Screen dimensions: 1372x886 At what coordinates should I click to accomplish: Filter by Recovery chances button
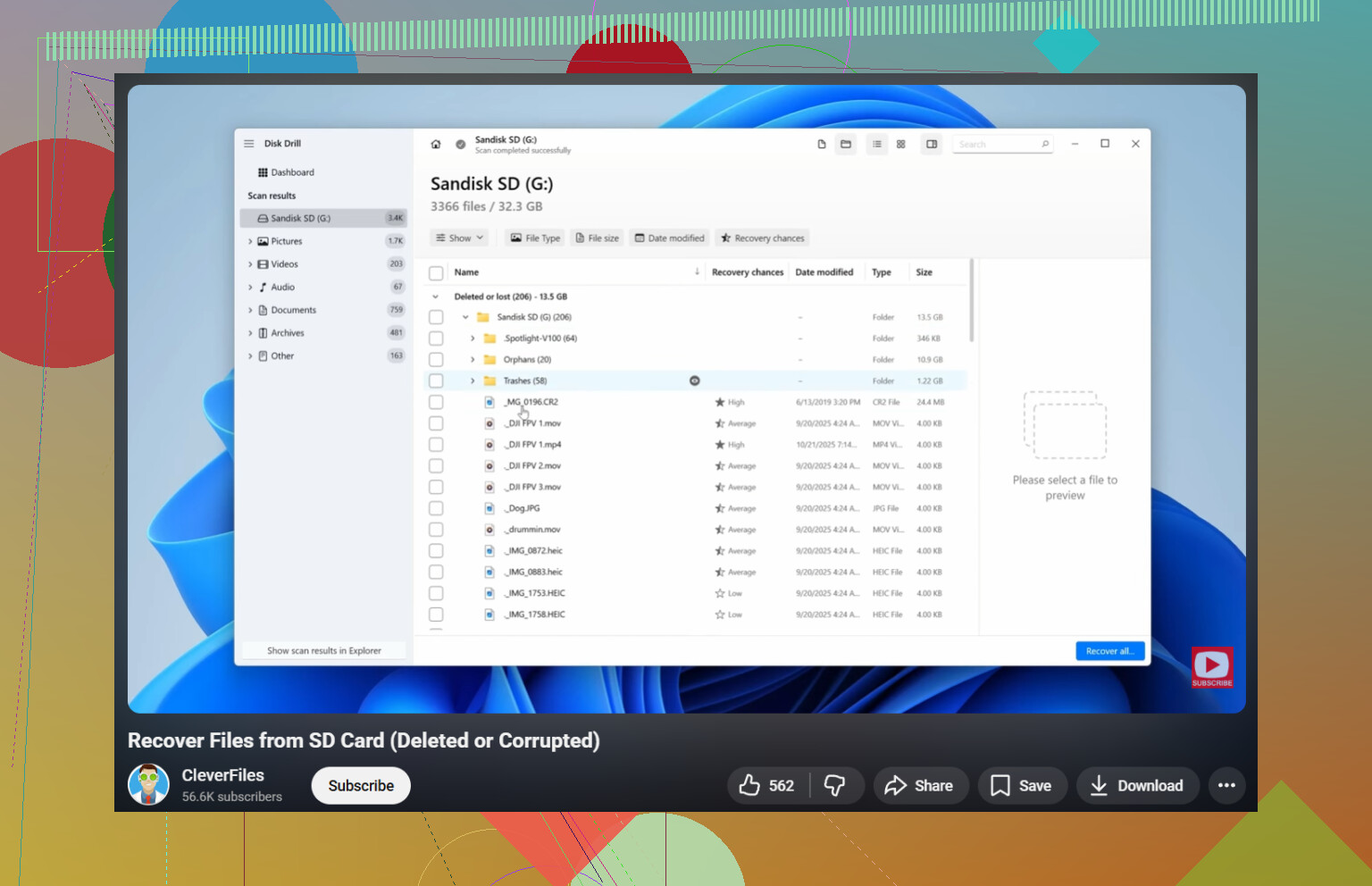click(x=763, y=238)
